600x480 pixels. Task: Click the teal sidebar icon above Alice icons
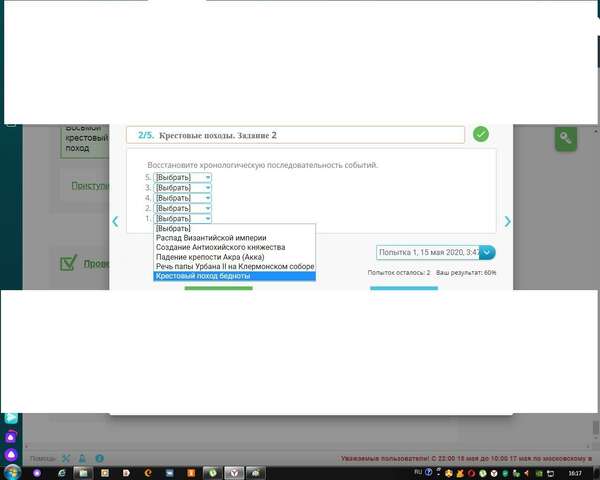coord(11,418)
